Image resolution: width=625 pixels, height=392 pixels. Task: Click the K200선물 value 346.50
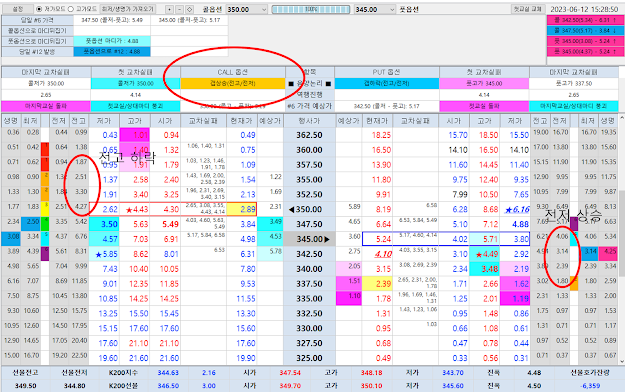(x=168, y=386)
